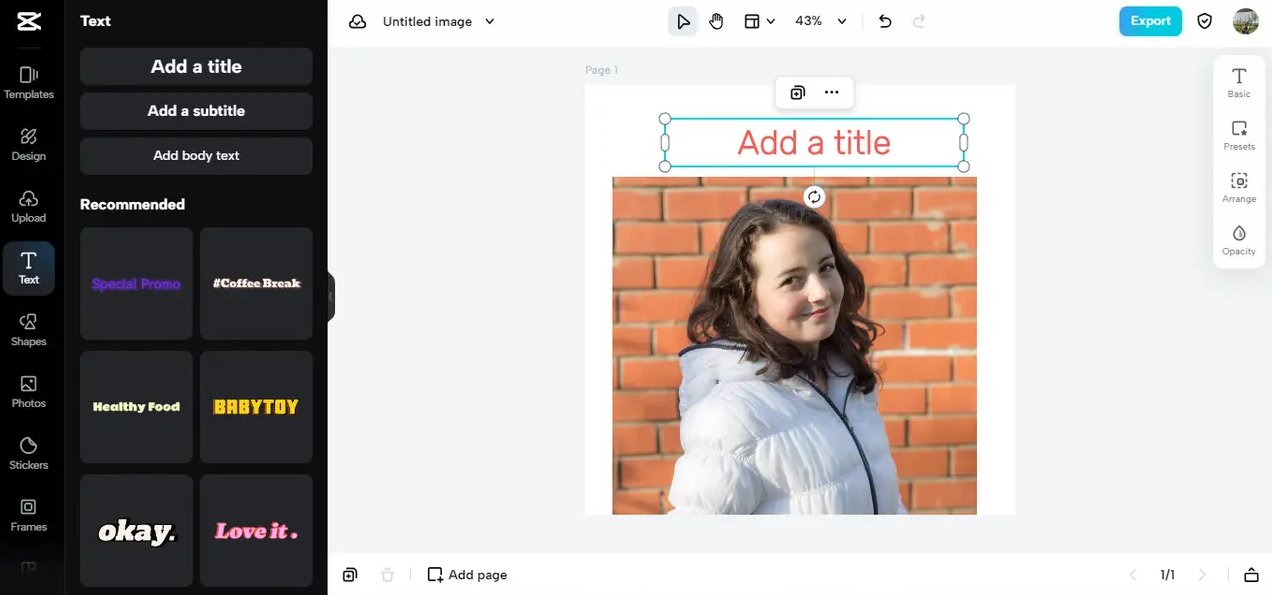Collapse the Text side panel
This screenshot has width=1272, height=595.
pos(331,297)
